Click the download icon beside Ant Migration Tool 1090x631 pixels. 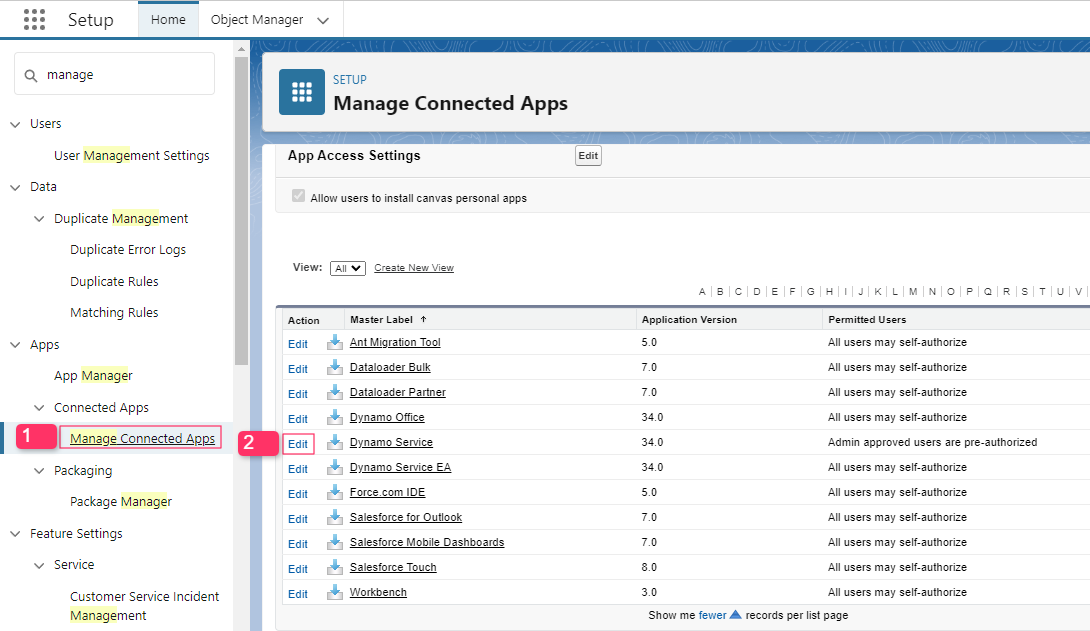(335, 342)
